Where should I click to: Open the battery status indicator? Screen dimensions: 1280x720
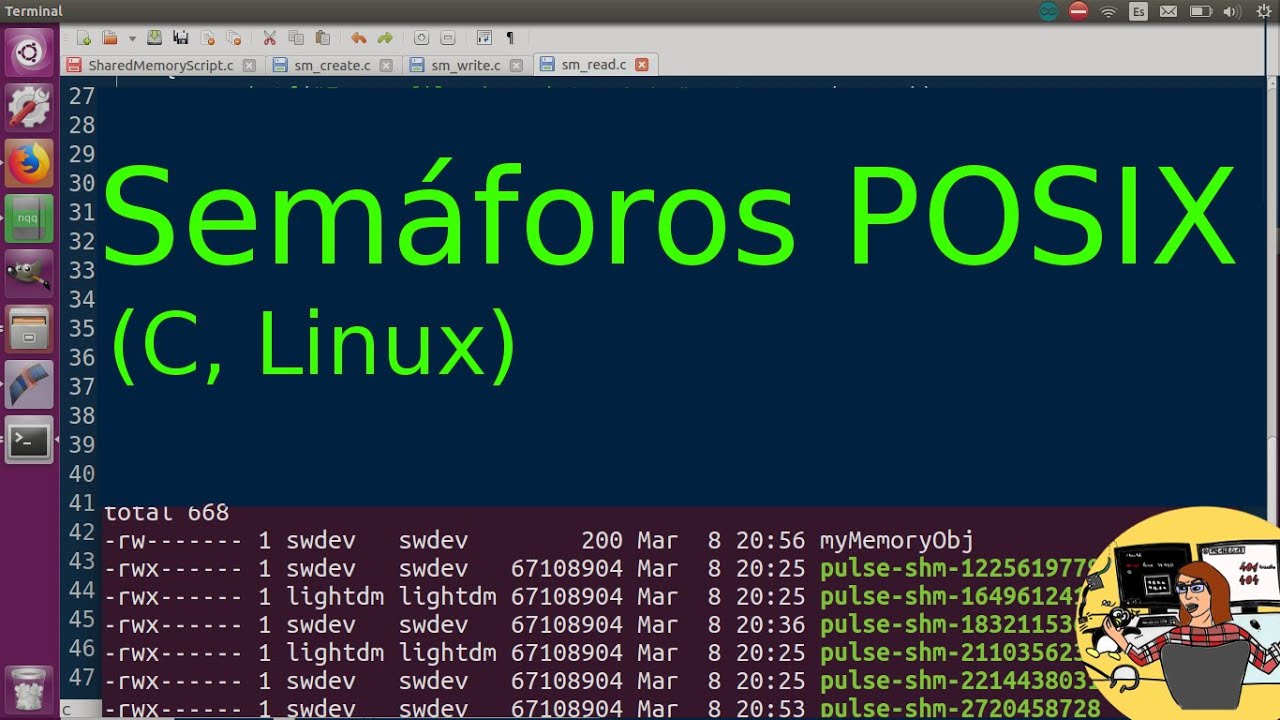[x=1200, y=11]
